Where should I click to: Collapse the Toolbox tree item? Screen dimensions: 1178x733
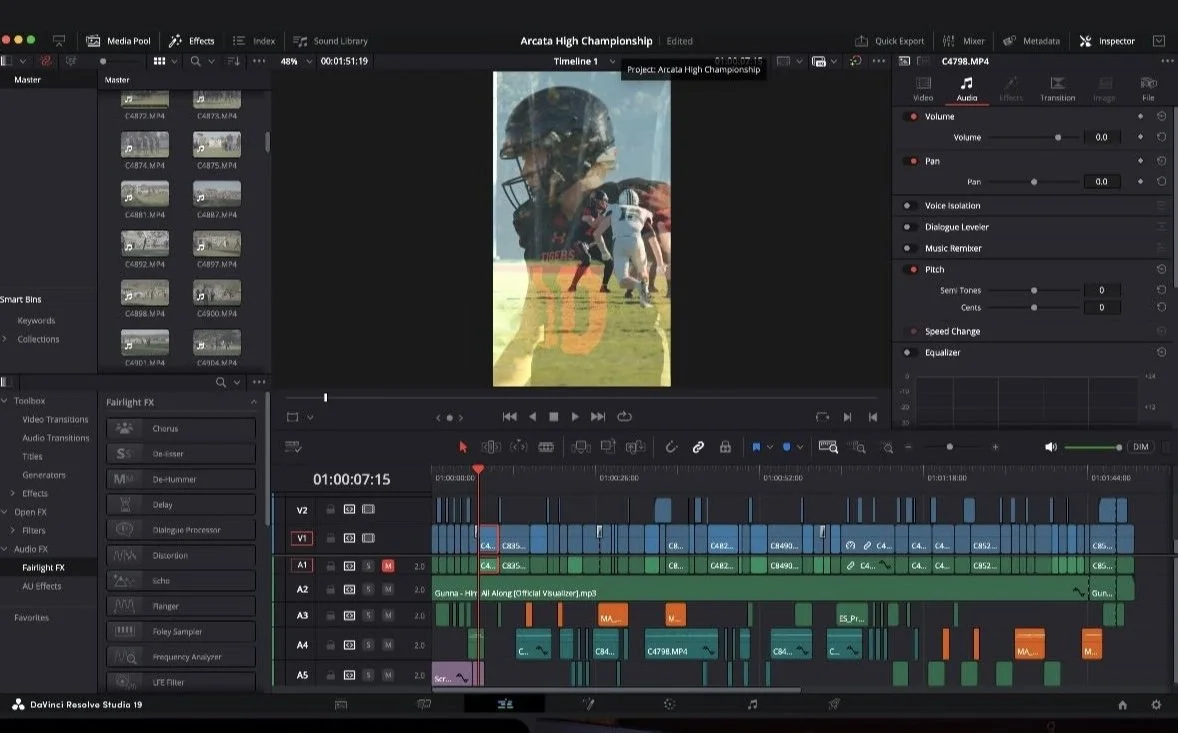coord(5,401)
